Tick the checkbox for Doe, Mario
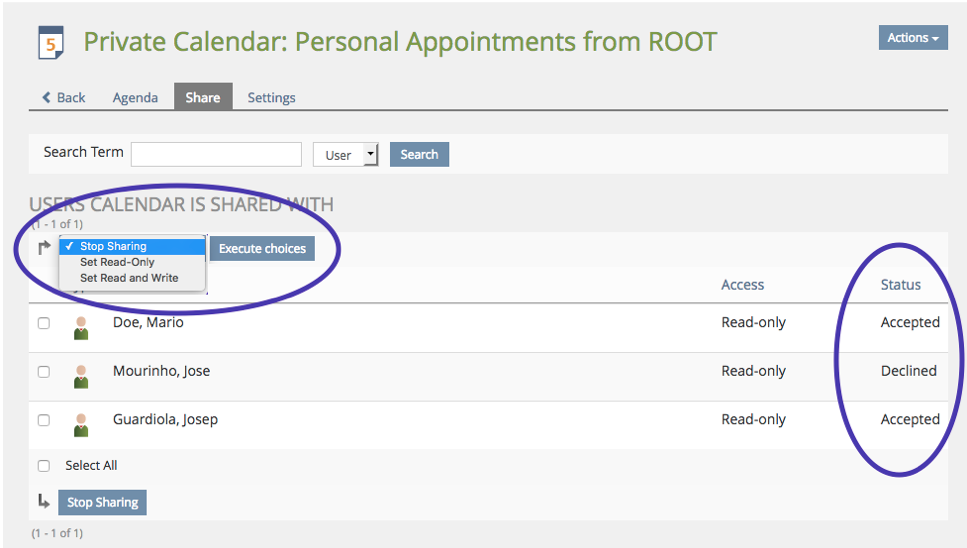 44,323
